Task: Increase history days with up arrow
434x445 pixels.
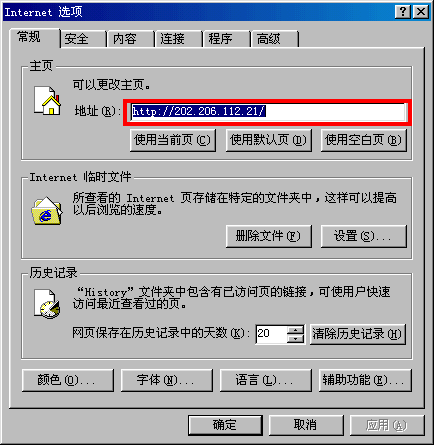Action: [x=296, y=330]
